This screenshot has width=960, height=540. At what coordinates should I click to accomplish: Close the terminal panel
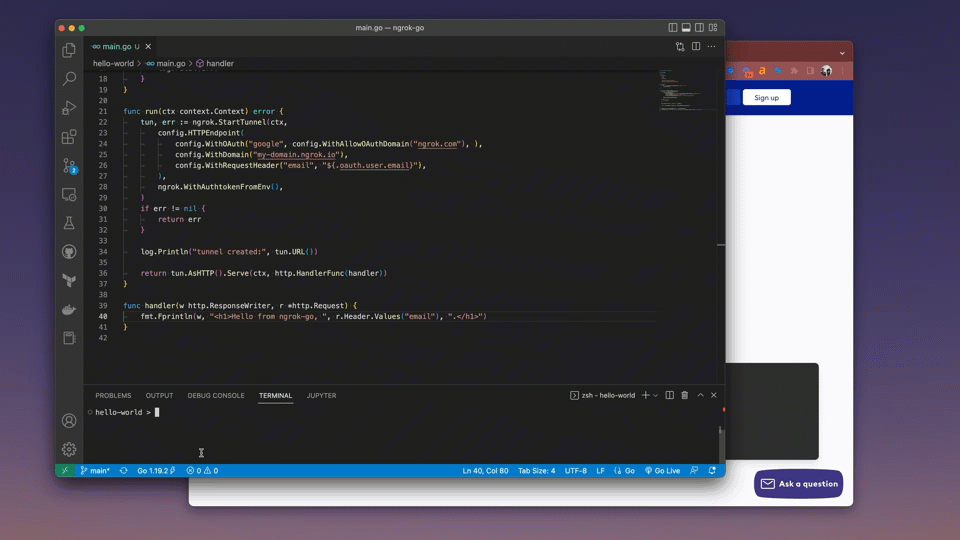coord(714,396)
